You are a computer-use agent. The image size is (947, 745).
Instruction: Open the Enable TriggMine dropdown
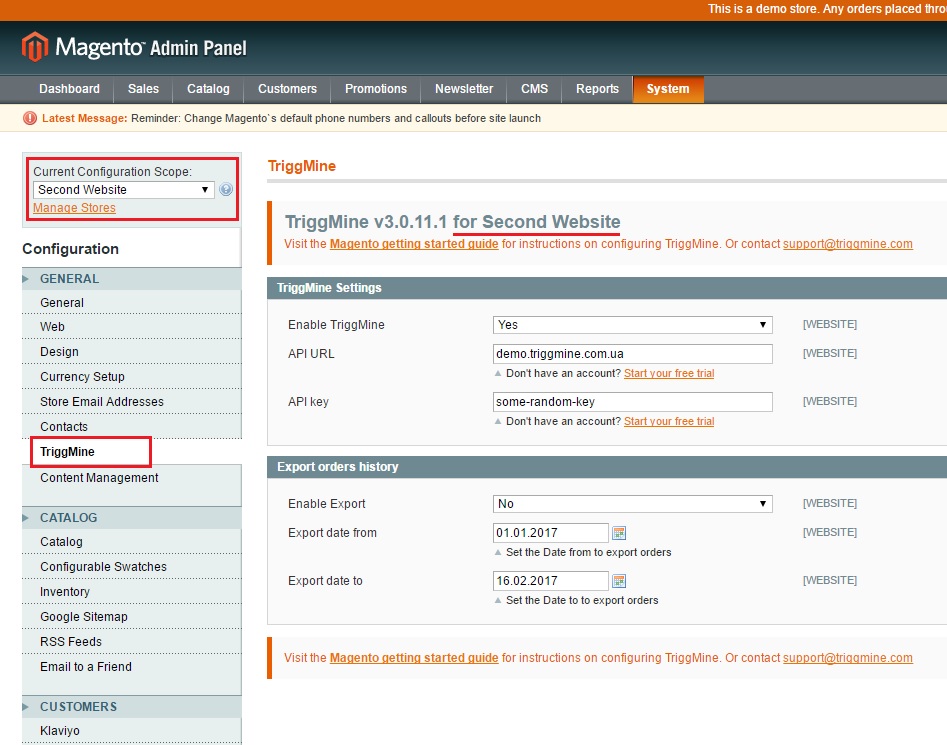pyautogui.click(x=632, y=325)
